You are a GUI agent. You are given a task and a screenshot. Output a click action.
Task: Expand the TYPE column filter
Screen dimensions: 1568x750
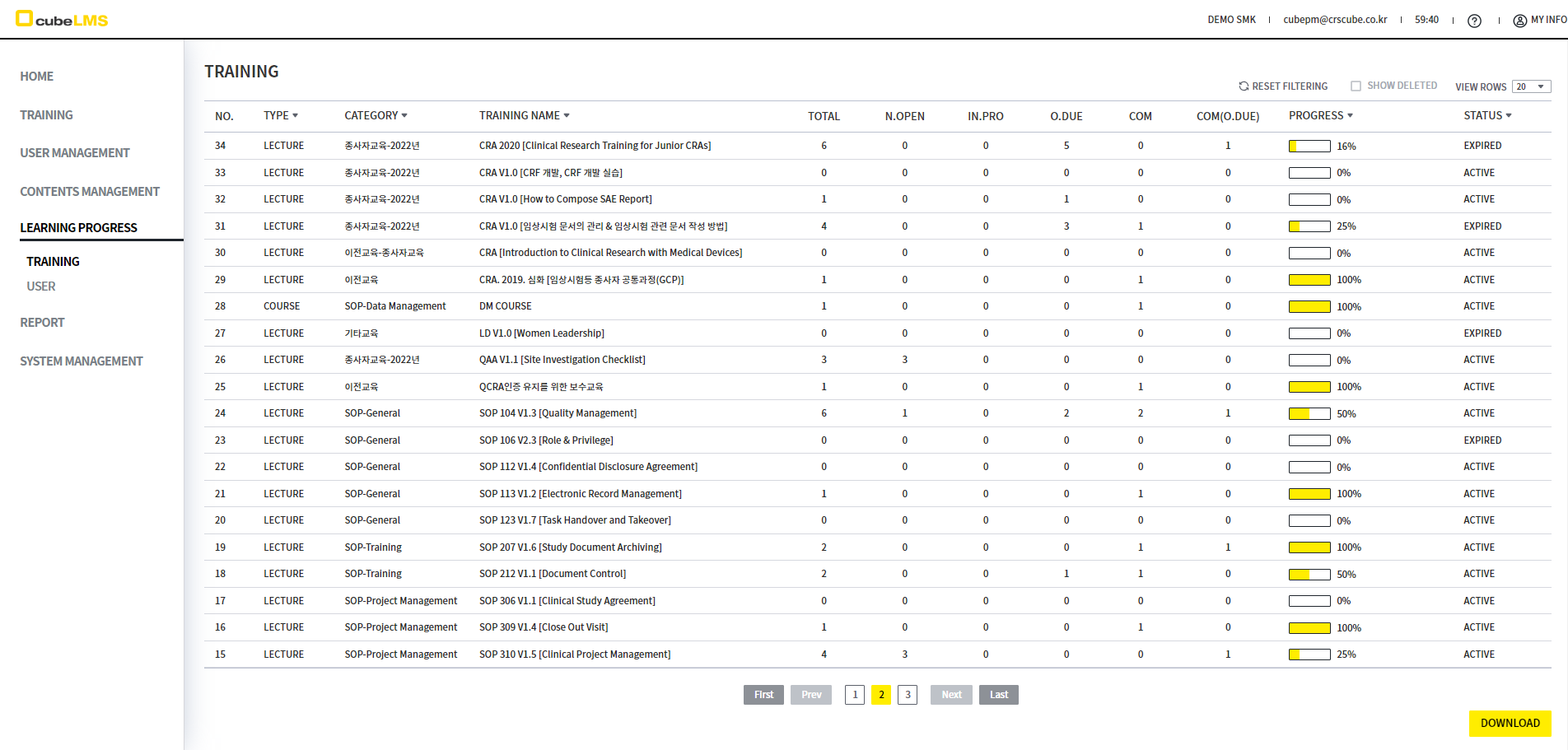[295, 116]
